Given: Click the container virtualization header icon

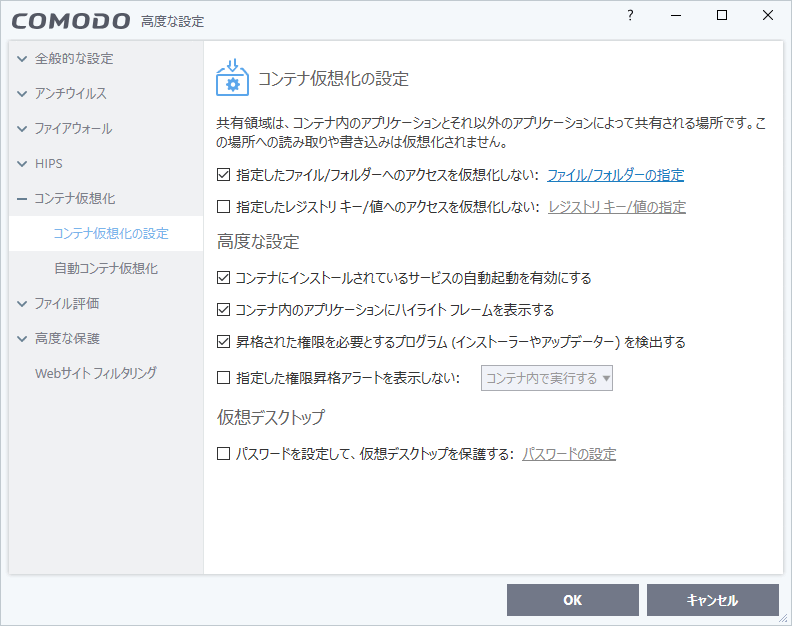Looking at the screenshot, I should click(233, 78).
